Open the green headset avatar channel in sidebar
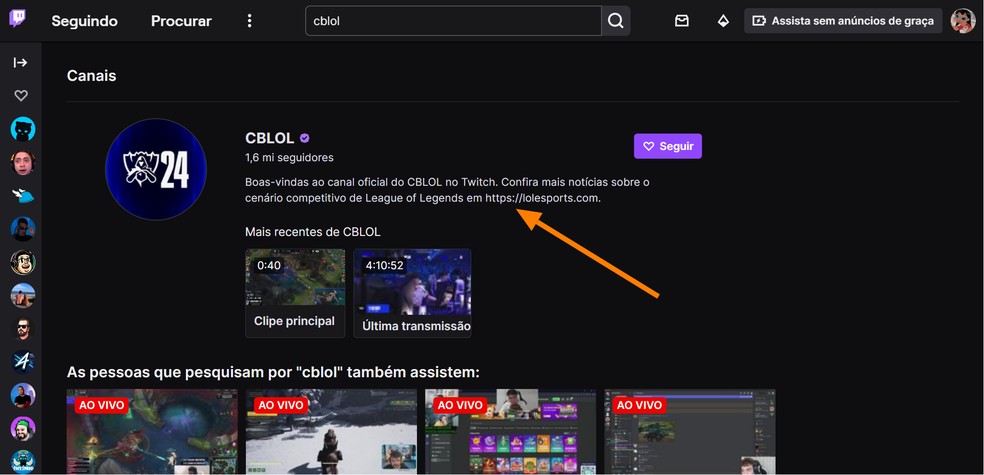 23,429
